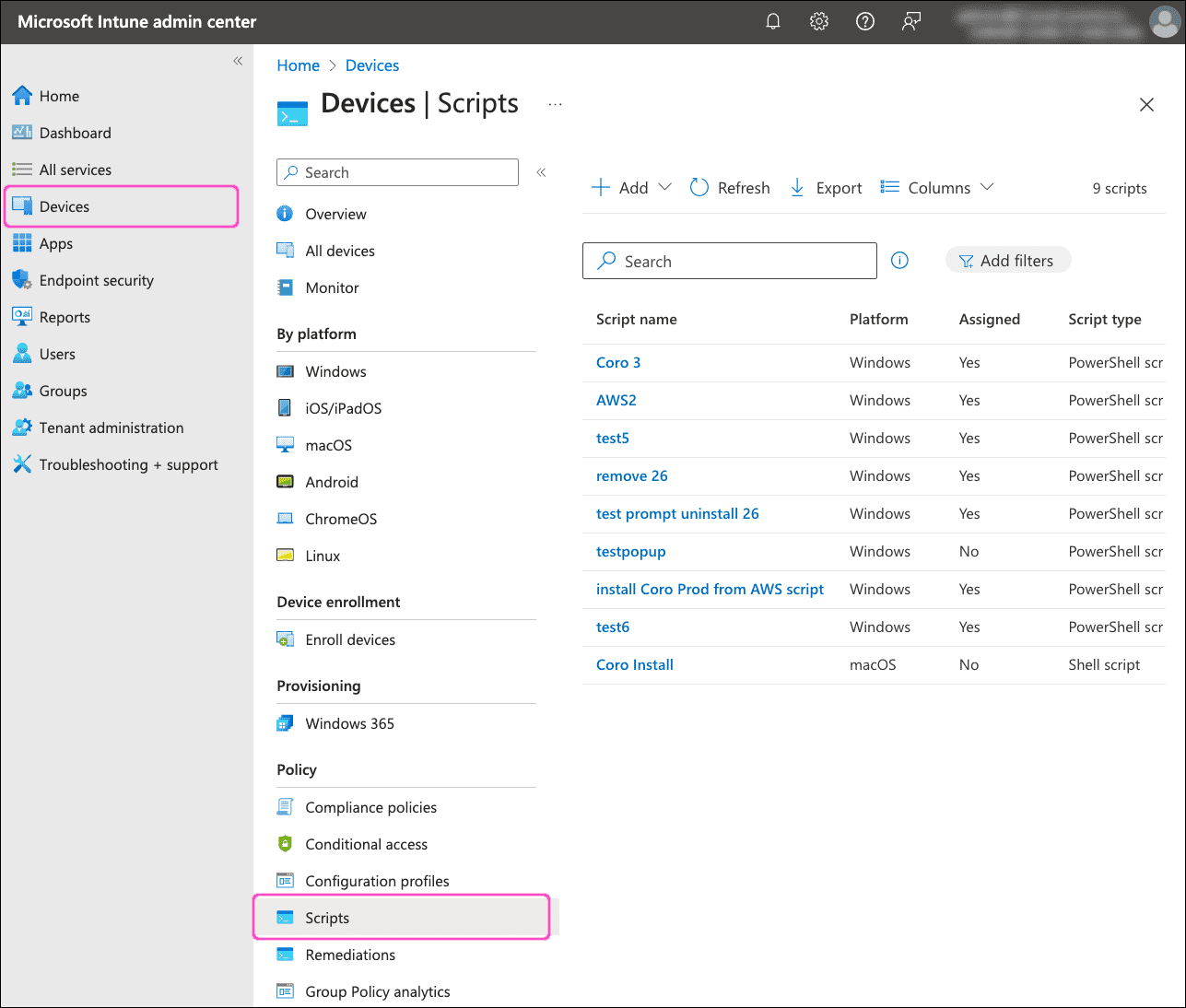The height and width of the screenshot is (1008, 1186).
Task: Open the Dashboard from the sidebar
Action: click(x=74, y=132)
